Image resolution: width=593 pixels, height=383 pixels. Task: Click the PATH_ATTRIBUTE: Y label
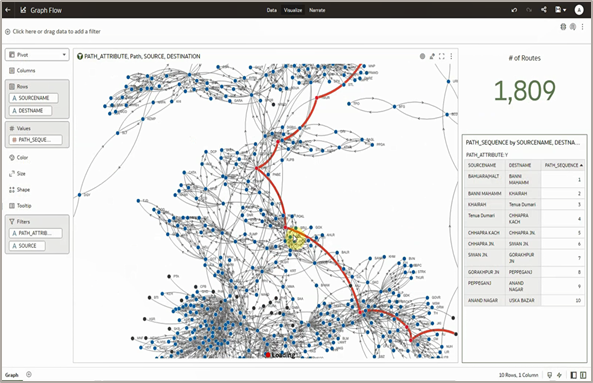point(487,155)
